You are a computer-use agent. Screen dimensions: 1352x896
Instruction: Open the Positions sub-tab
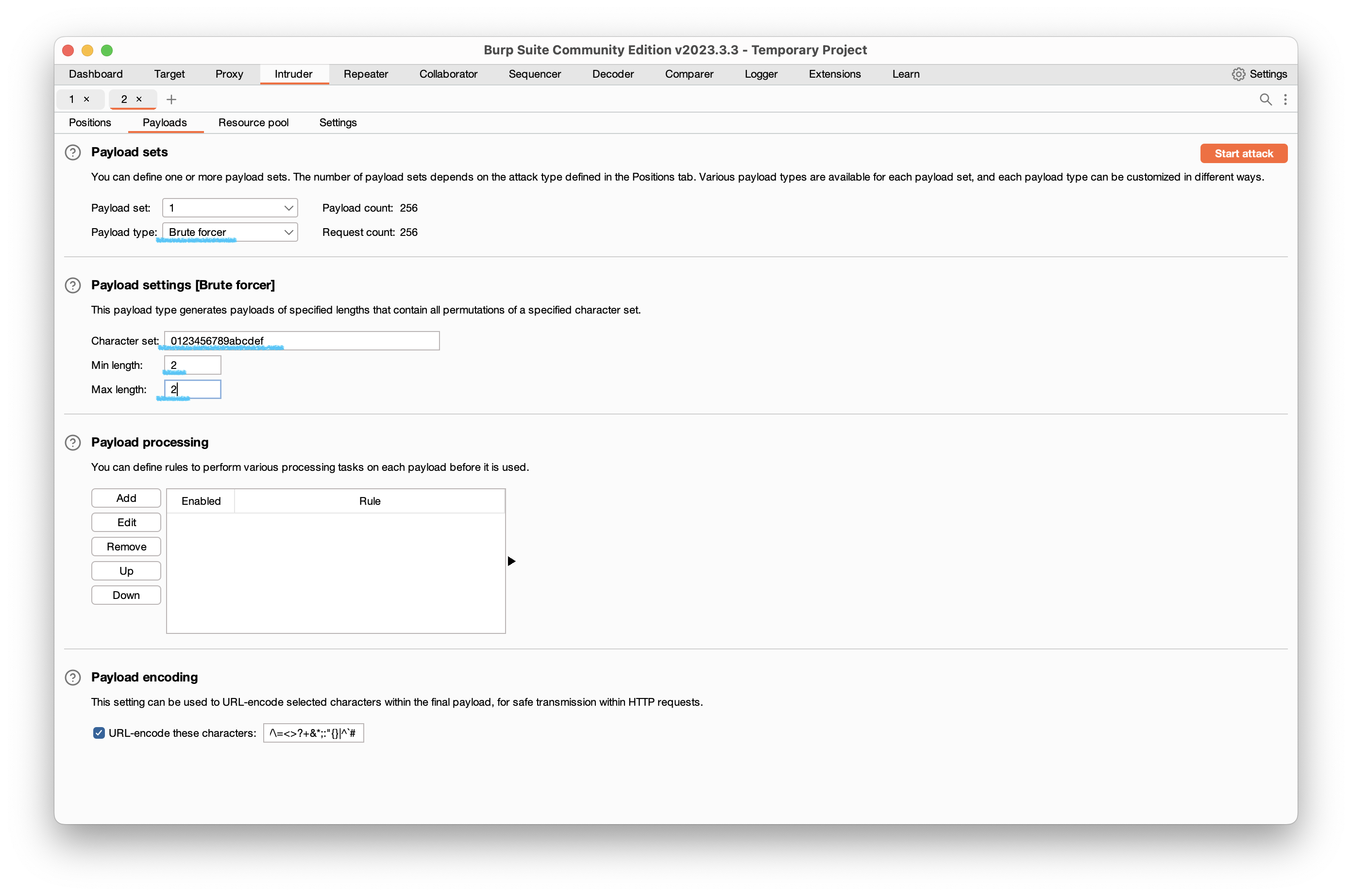[90, 123]
